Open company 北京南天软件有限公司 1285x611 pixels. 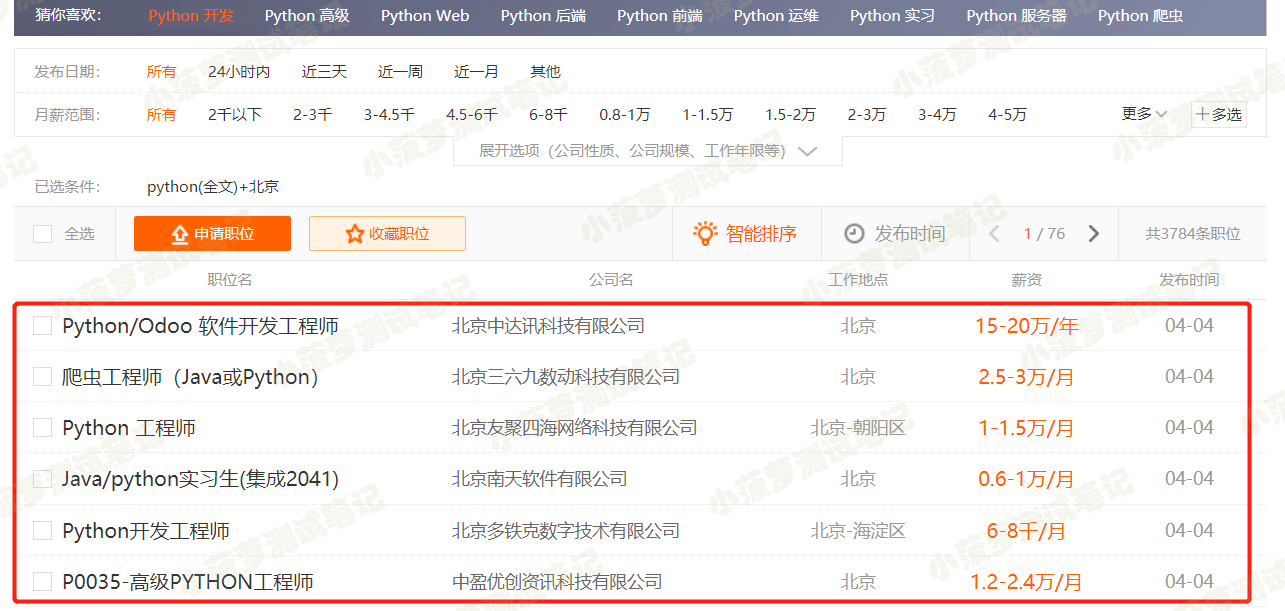pos(540,479)
